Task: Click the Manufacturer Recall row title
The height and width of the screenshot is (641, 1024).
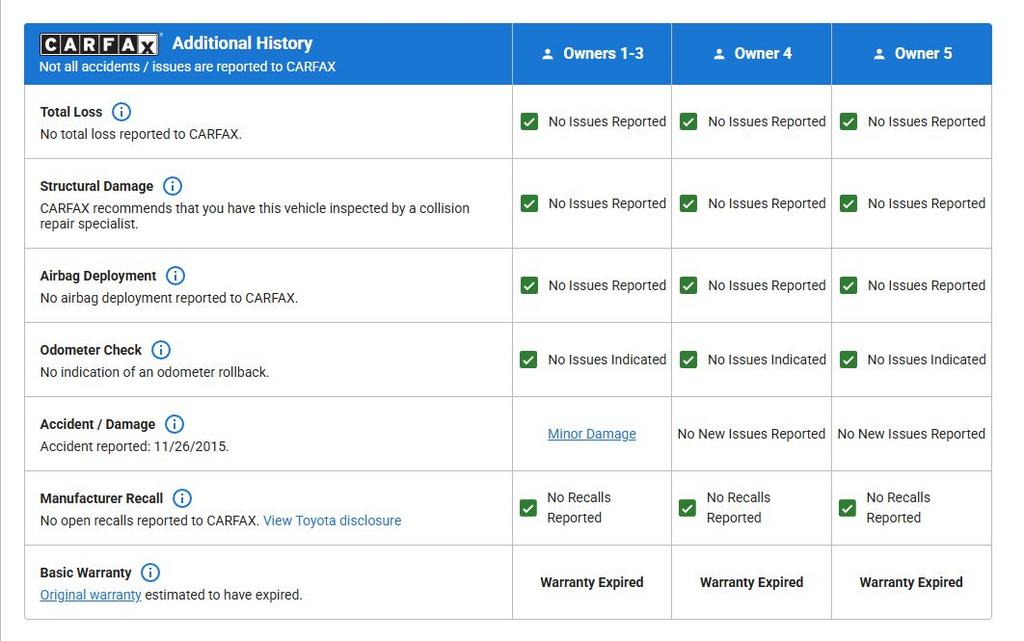Action: pyautogui.click(x=101, y=499)
